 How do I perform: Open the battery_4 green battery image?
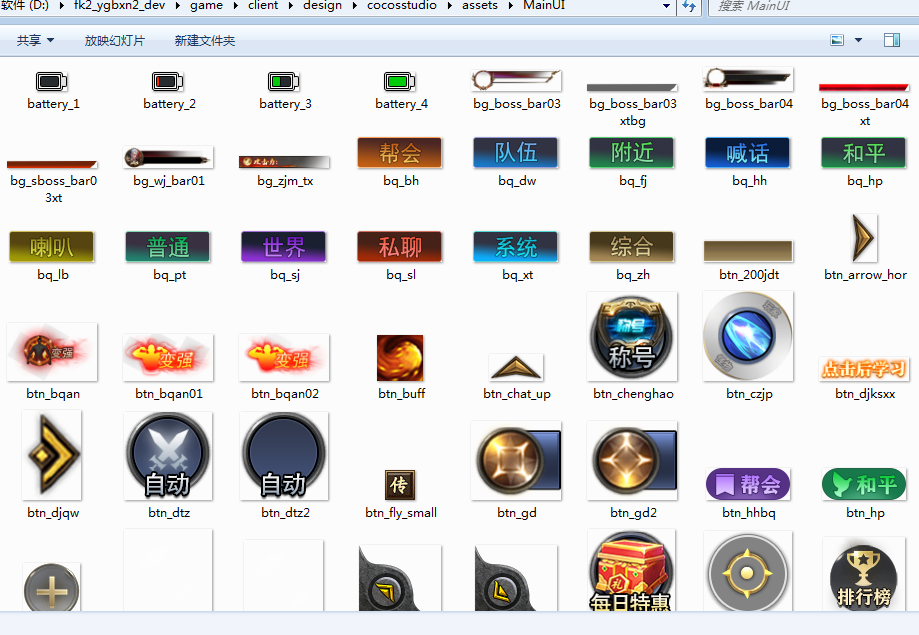pos(400,82)
